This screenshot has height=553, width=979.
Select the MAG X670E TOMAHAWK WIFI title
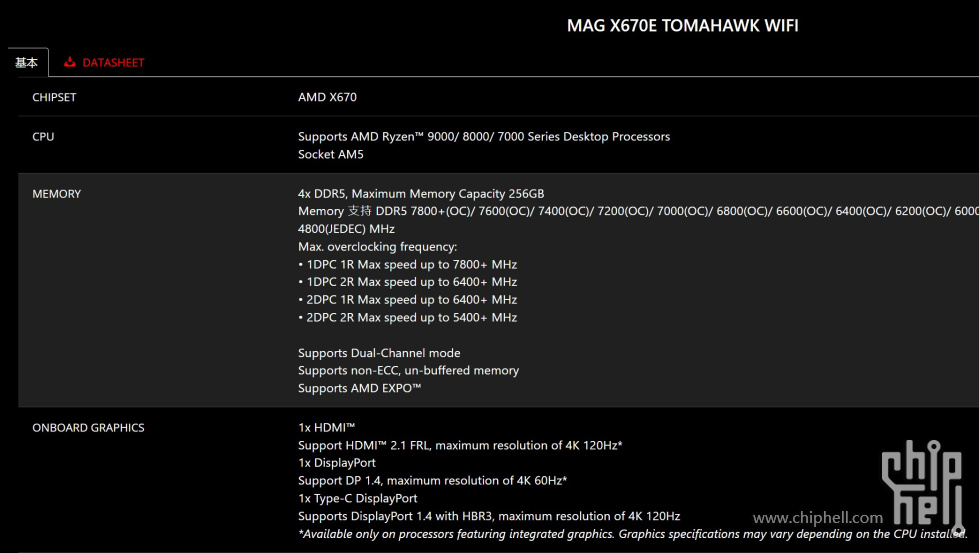pos(682,26)
